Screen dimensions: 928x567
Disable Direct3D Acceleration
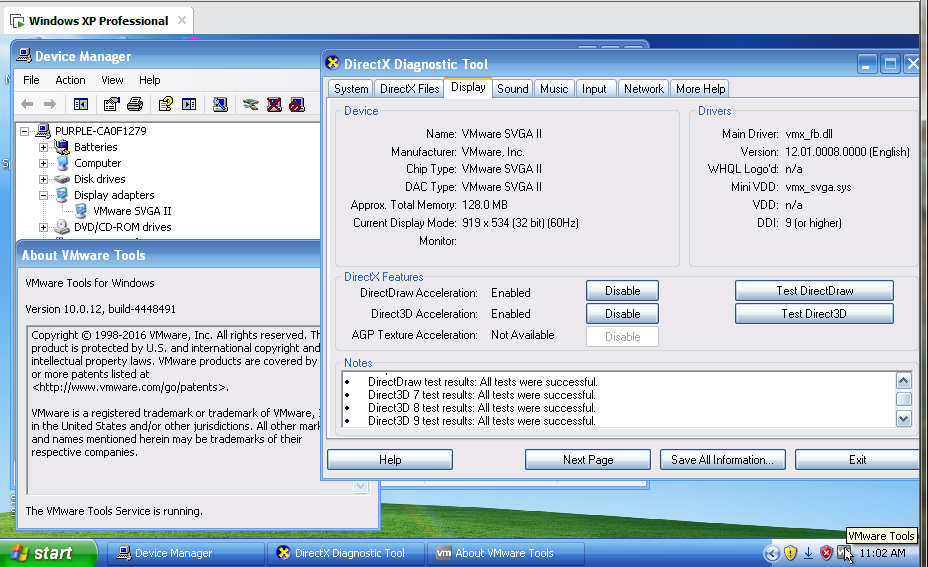(623, 314)
